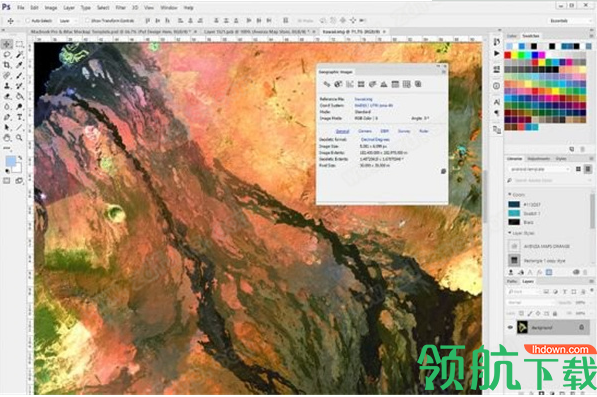Open the layer kind filter dropdown
The width and height of the screenshot is (597, 397).
(x=524, y=292)
